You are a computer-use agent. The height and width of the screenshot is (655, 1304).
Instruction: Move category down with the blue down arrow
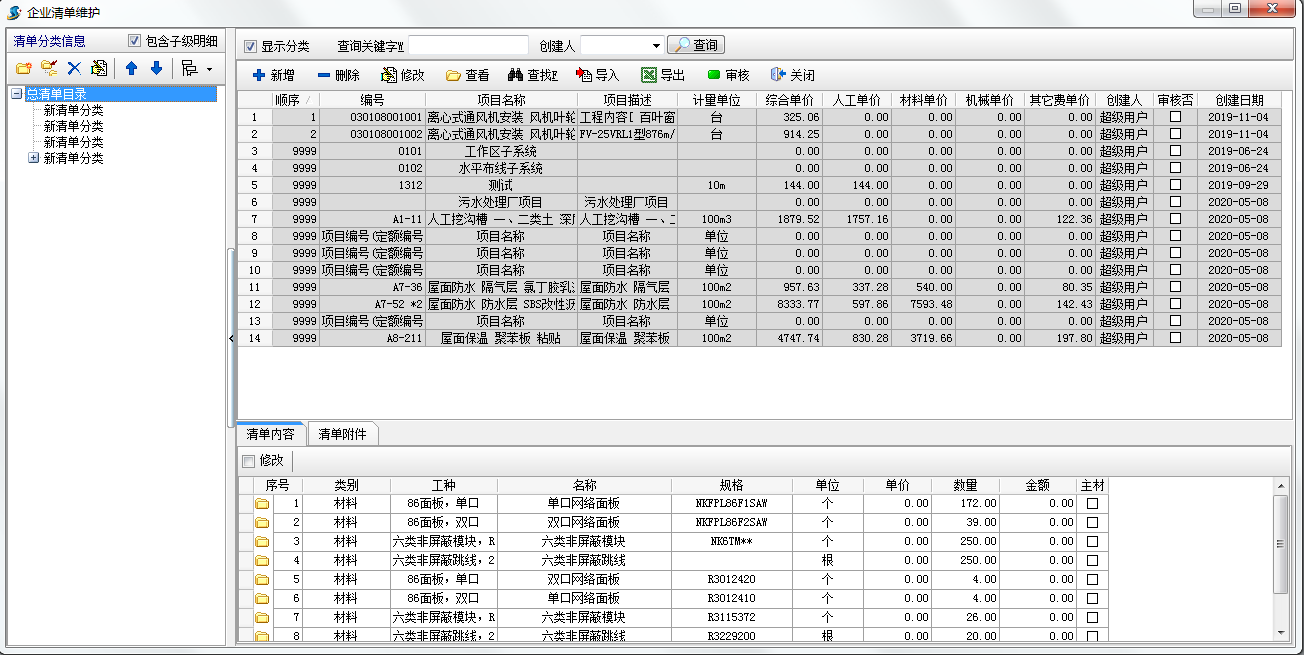(157, 66)
